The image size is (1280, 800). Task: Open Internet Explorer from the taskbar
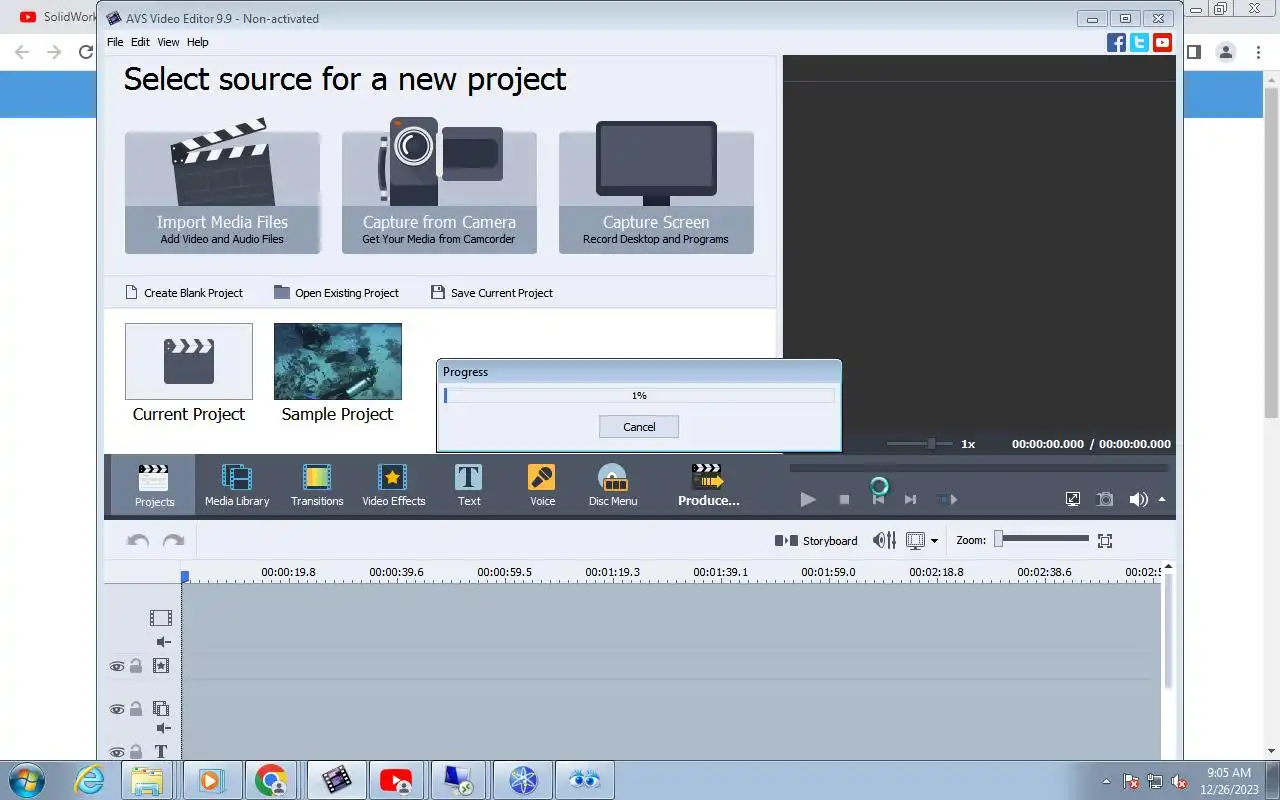coord(90,780)
